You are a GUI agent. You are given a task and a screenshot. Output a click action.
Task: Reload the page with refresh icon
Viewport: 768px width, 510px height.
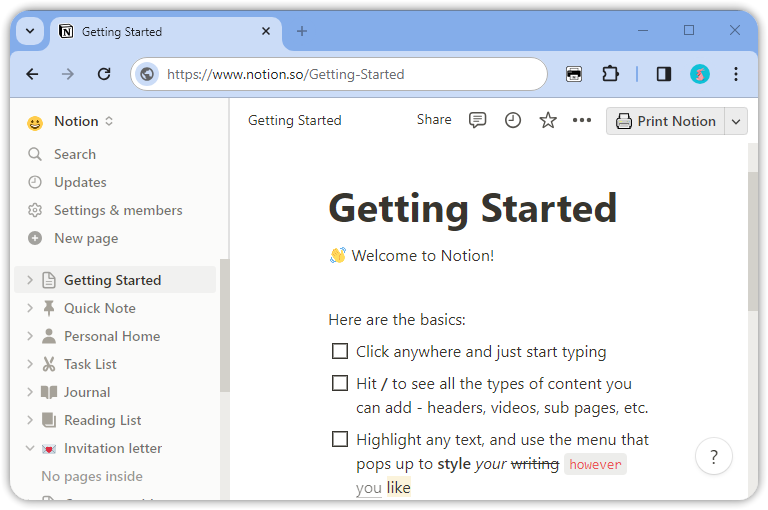click(x=104, y=74)
